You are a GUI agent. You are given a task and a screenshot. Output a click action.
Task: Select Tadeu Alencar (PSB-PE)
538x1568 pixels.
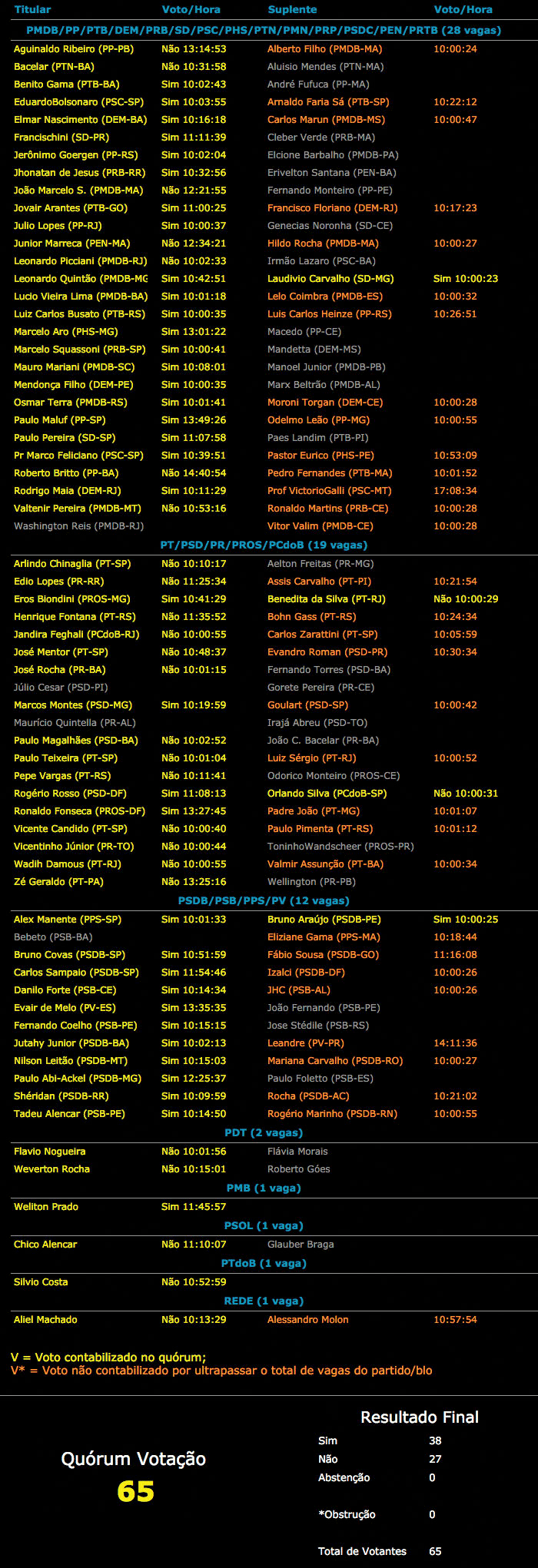69,1114
